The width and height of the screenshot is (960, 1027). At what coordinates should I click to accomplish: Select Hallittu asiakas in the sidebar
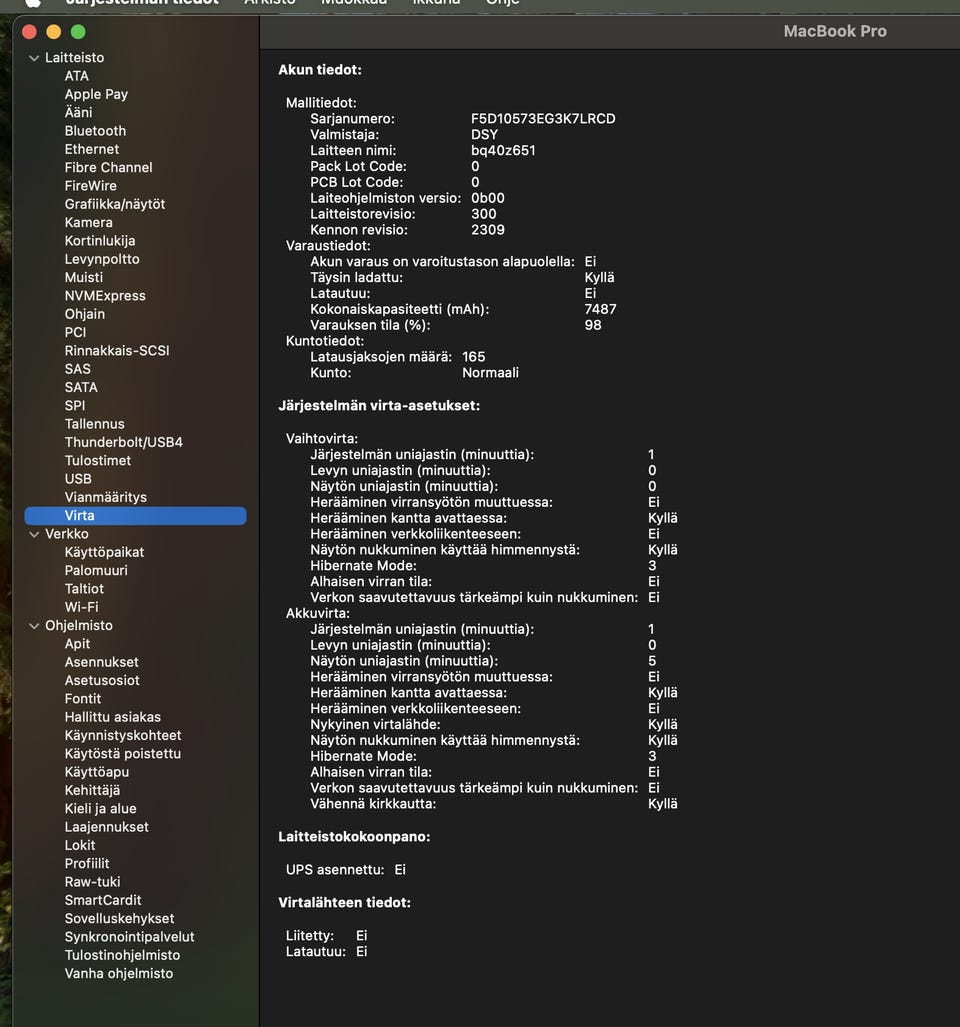click(113, 718)
